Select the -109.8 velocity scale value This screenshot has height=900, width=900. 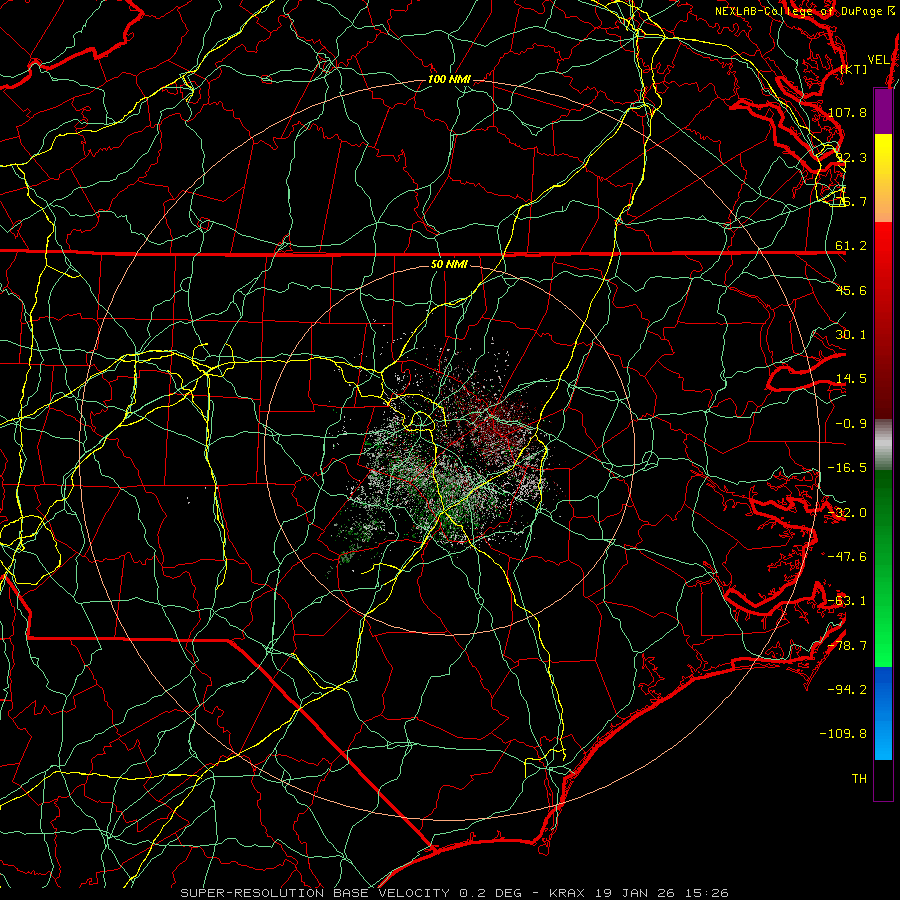(x=843, y=734)
